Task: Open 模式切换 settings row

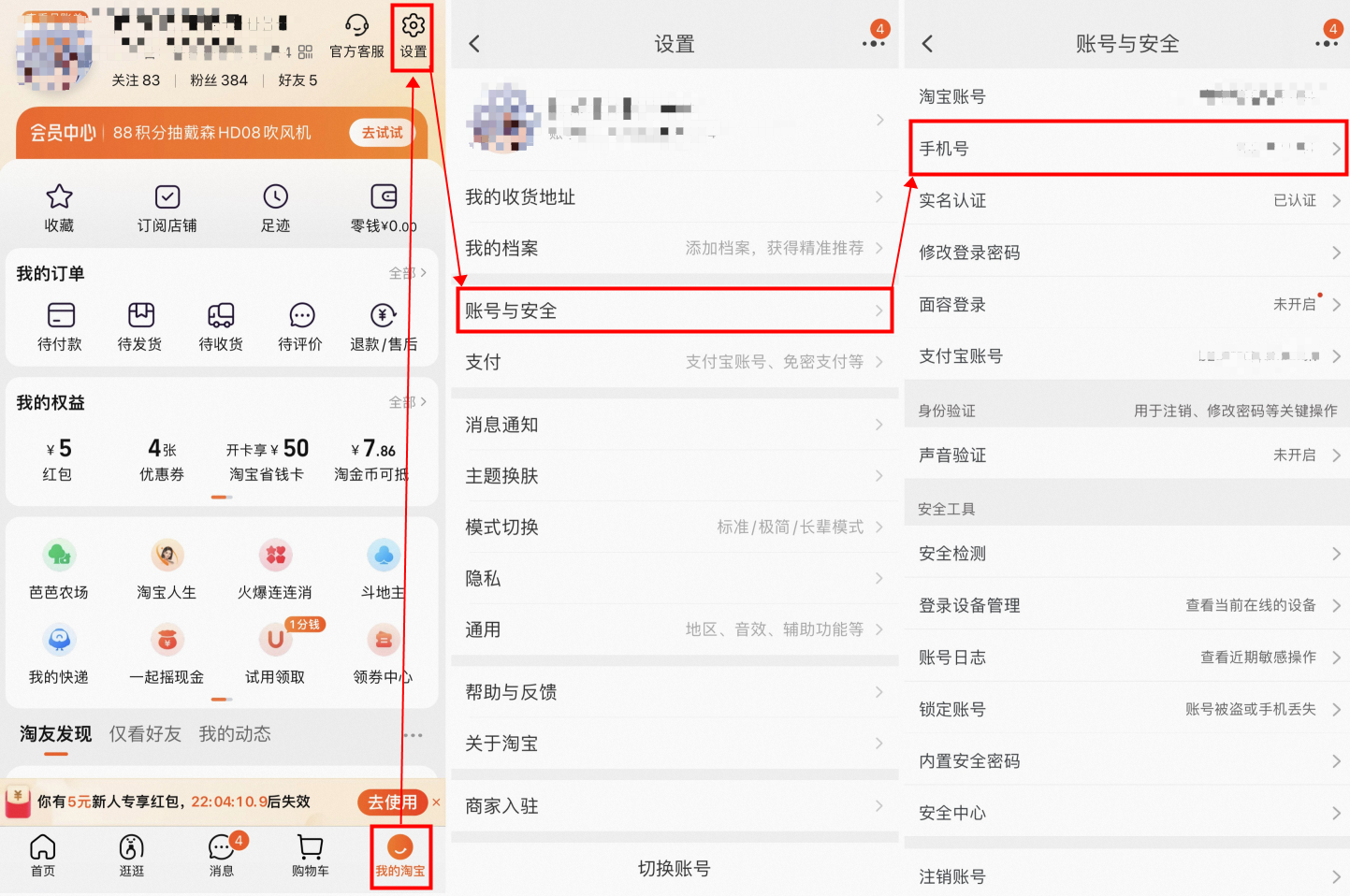Action: pos(675,527)
